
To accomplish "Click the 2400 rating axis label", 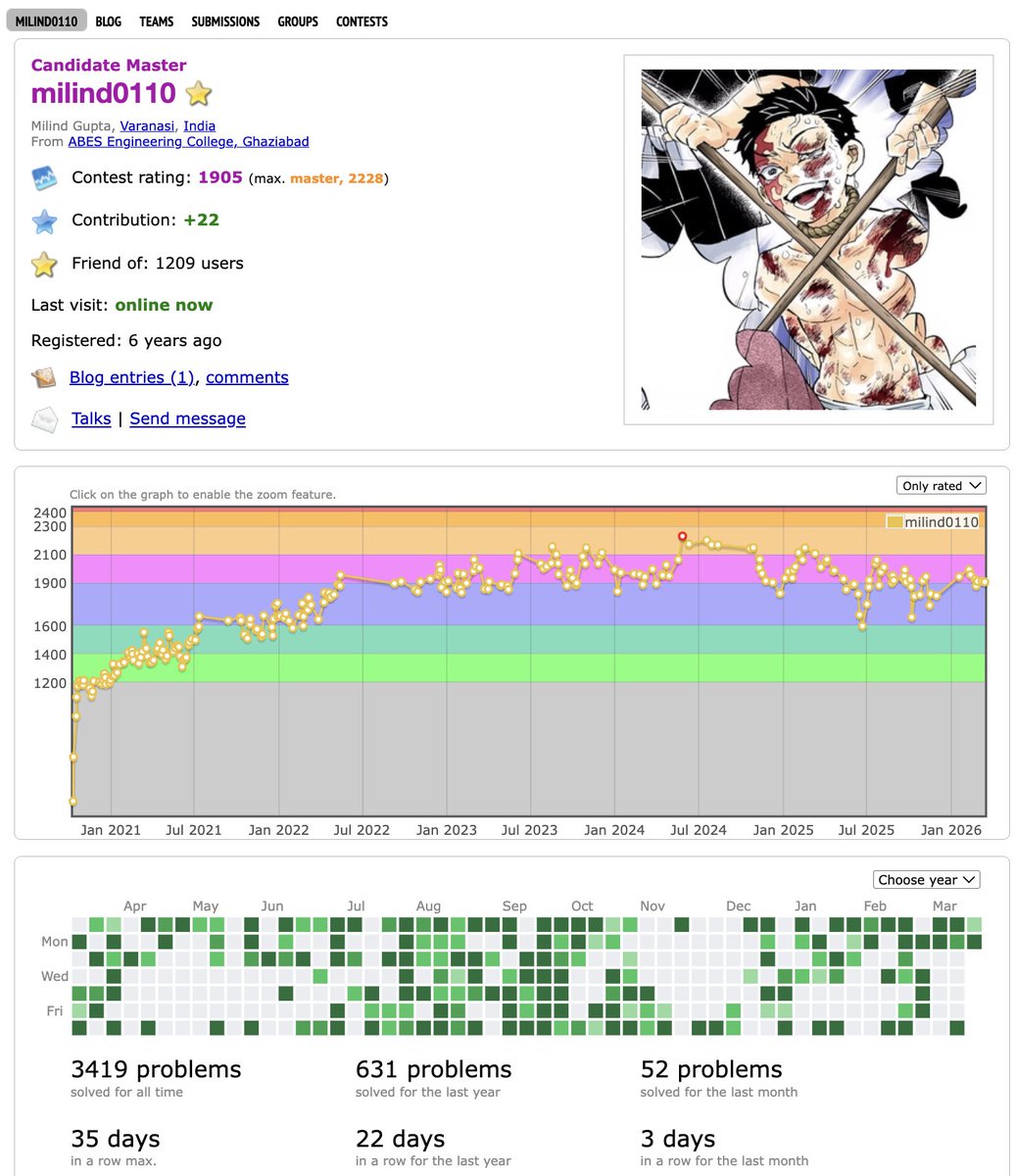I will [50, 513].
